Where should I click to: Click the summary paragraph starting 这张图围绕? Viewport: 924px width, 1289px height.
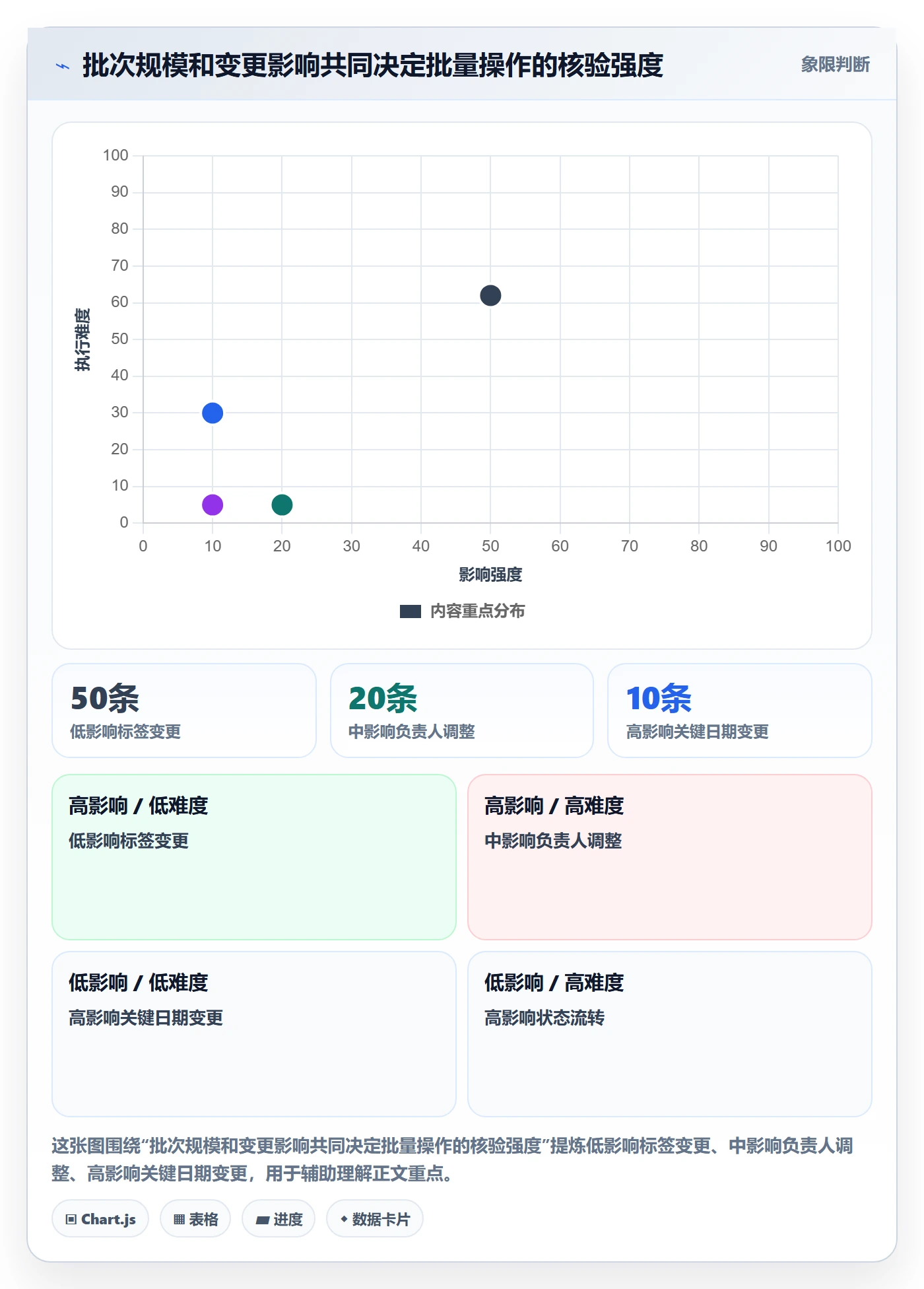tap(453, 1160)
